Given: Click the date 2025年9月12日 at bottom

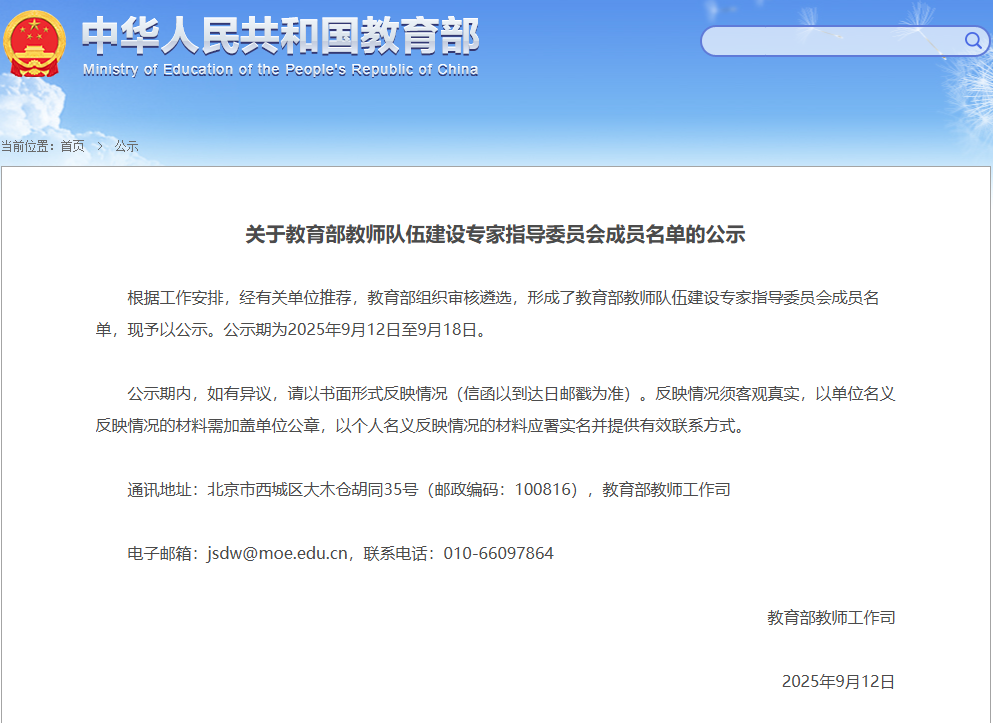Looking at the screenshot, I should click(x=838, y=681).
